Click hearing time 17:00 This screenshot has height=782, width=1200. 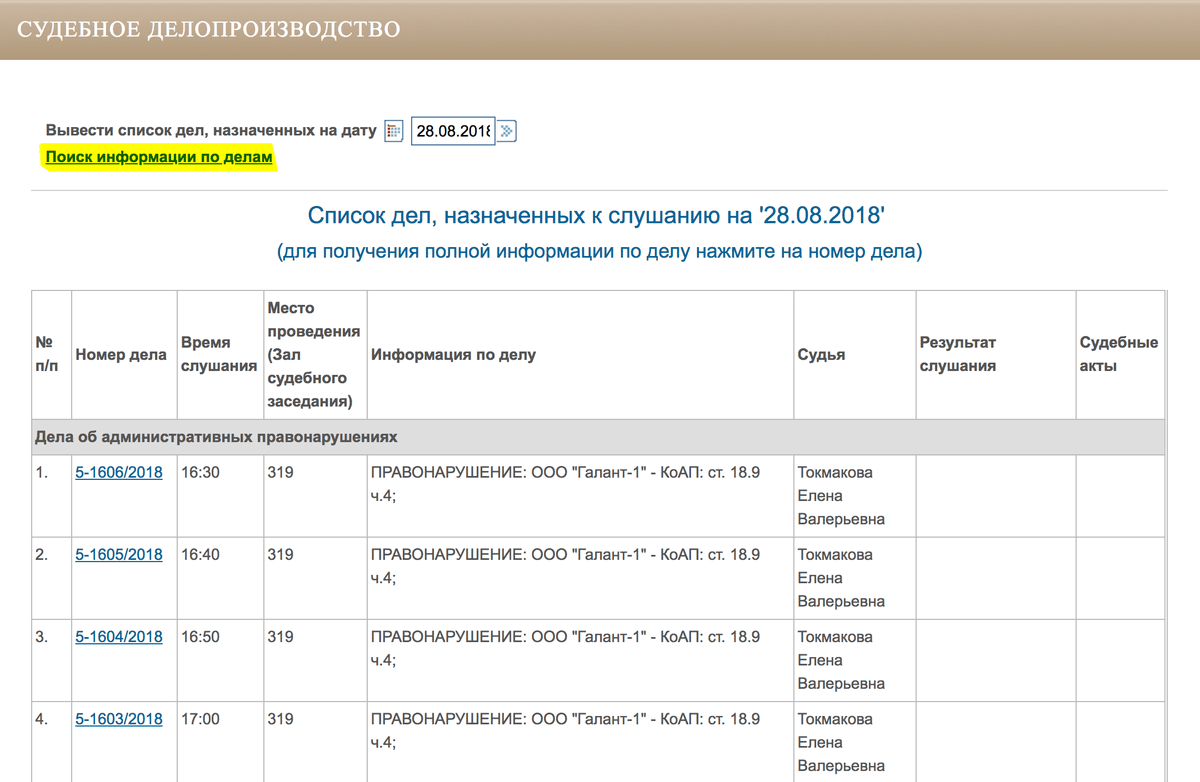(200, 718)
